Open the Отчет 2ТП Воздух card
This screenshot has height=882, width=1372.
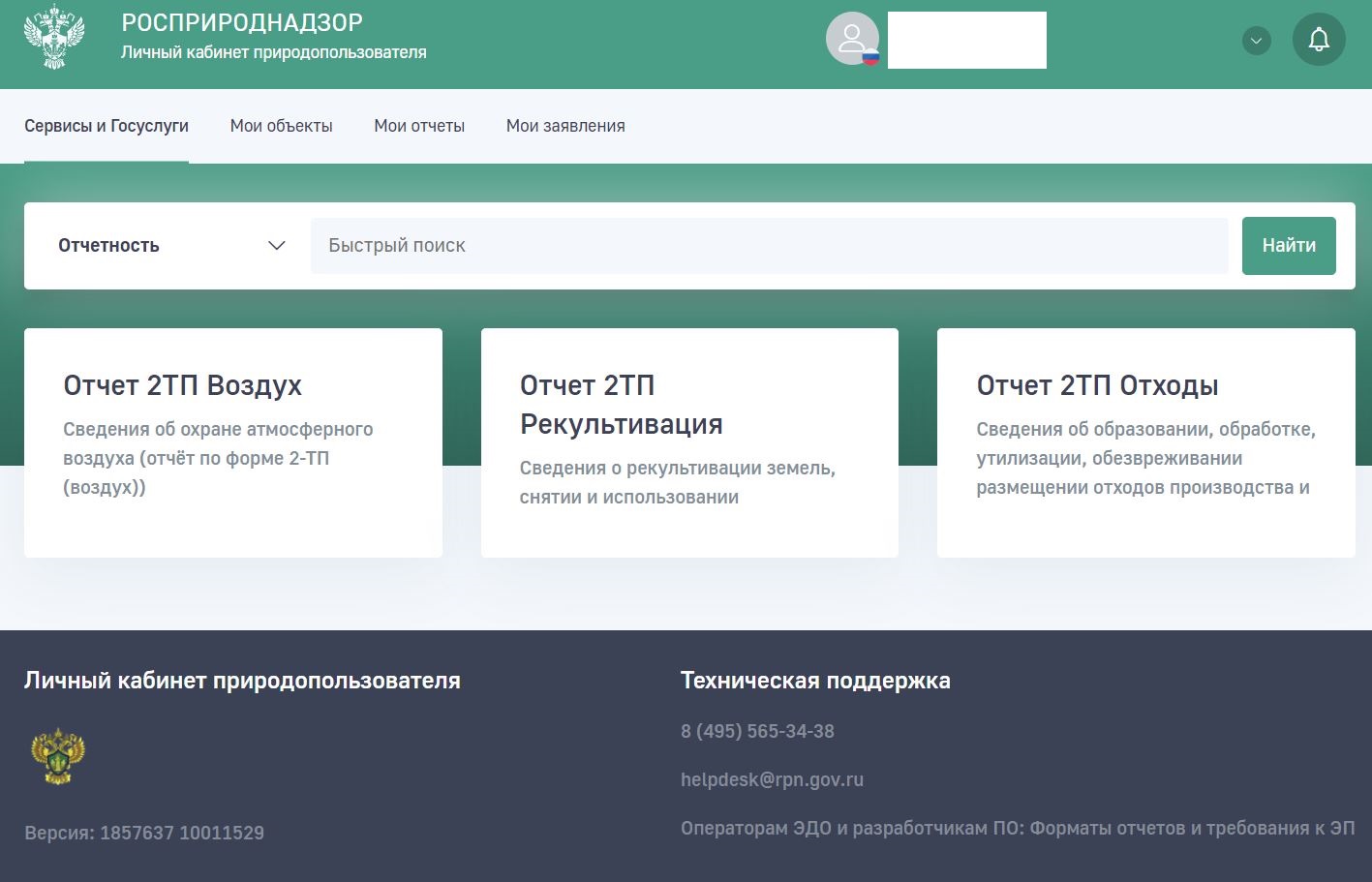point(232,442)
